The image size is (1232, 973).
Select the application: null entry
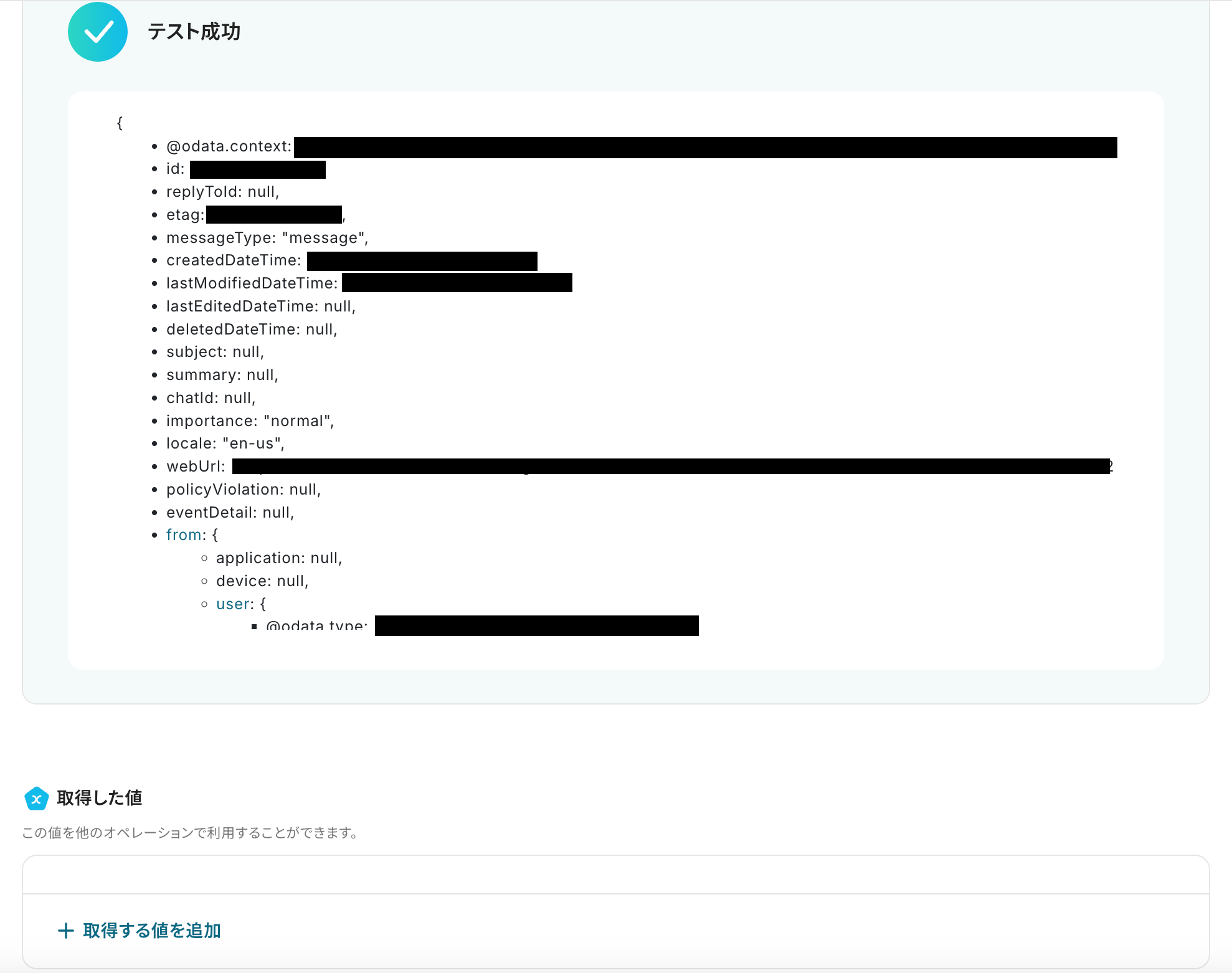point(279,558)
